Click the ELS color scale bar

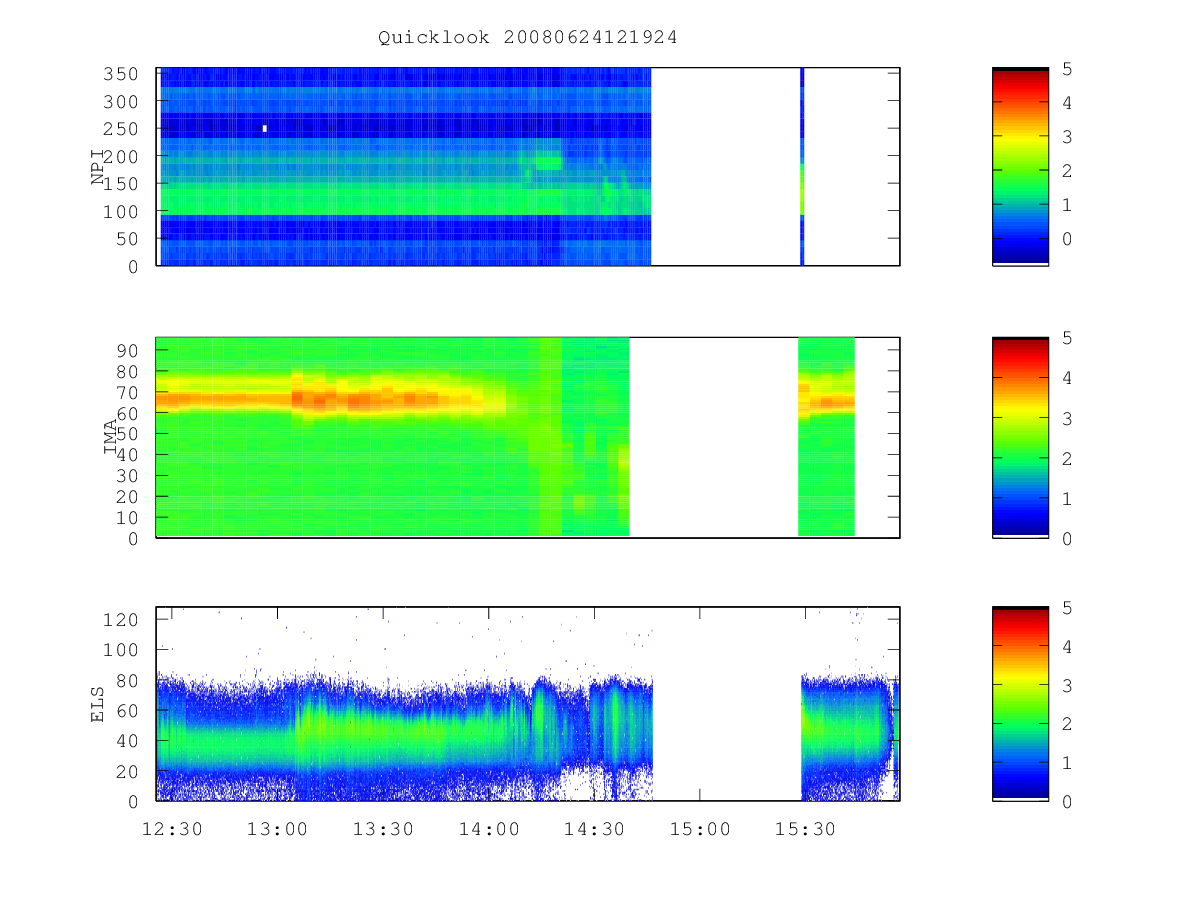[1020, 703]
